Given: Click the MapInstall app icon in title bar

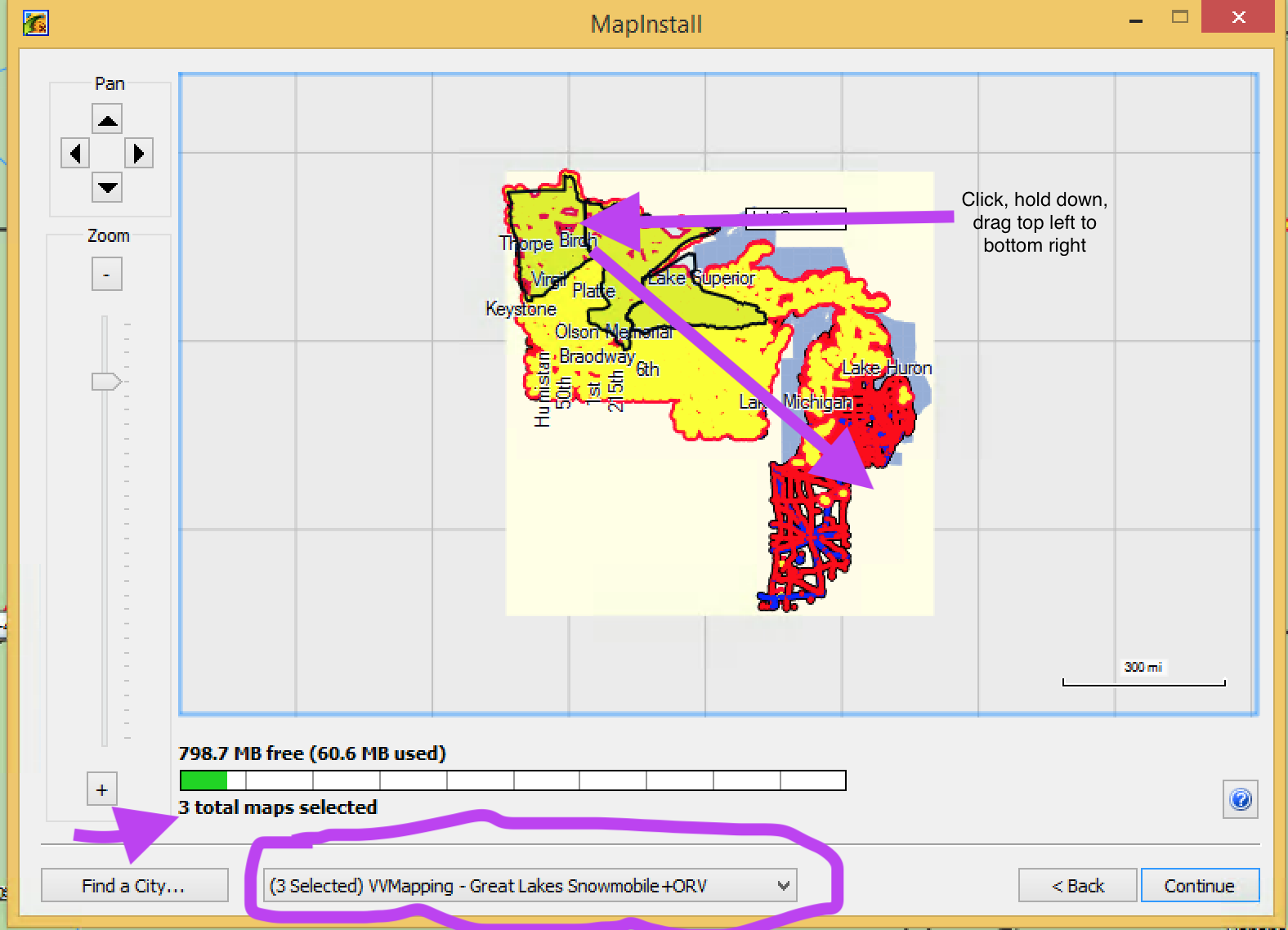Looking at the screenshot, I should coord(35,22).
